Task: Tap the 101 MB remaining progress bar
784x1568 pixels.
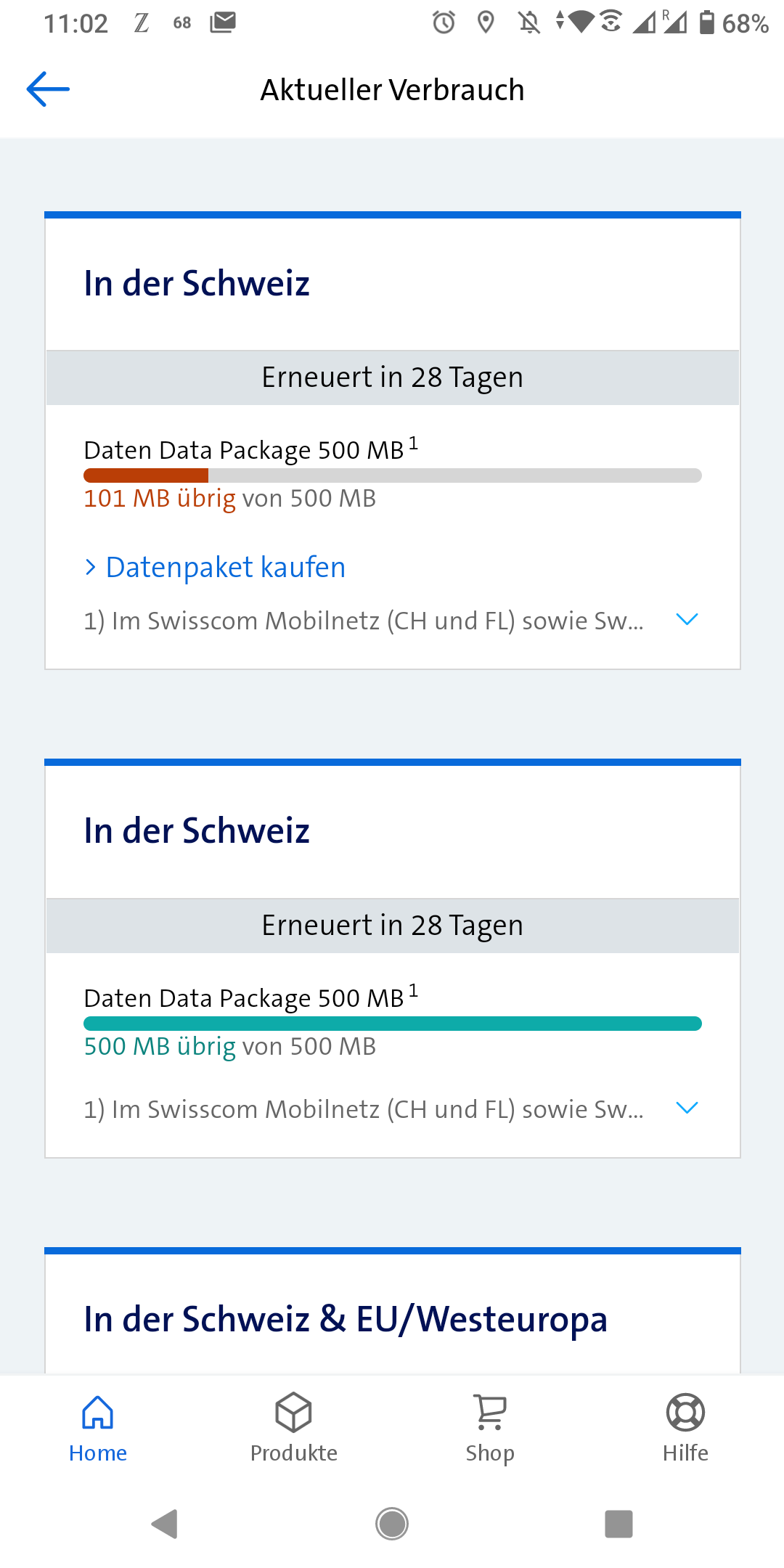Action: pos(392,475)
